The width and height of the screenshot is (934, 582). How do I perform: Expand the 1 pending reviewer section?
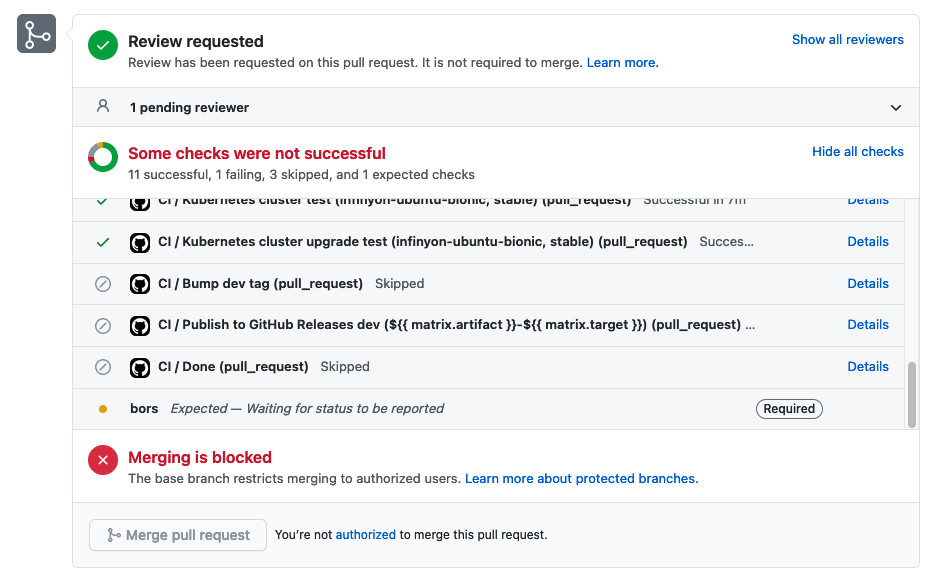(897, 107)
